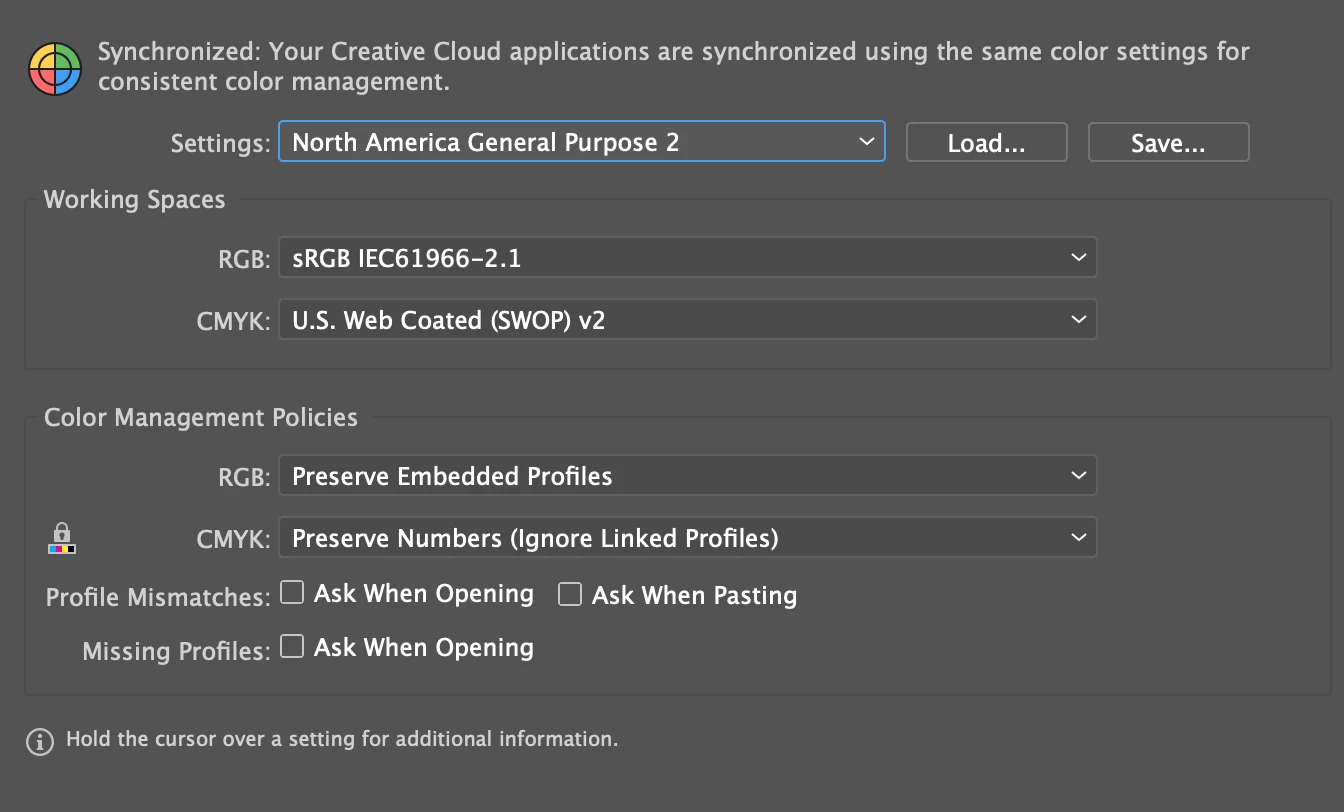Click the hold-the-cursor hint text
The height and width of the screenshot is (812, 1344).
[x=342, y=740]
